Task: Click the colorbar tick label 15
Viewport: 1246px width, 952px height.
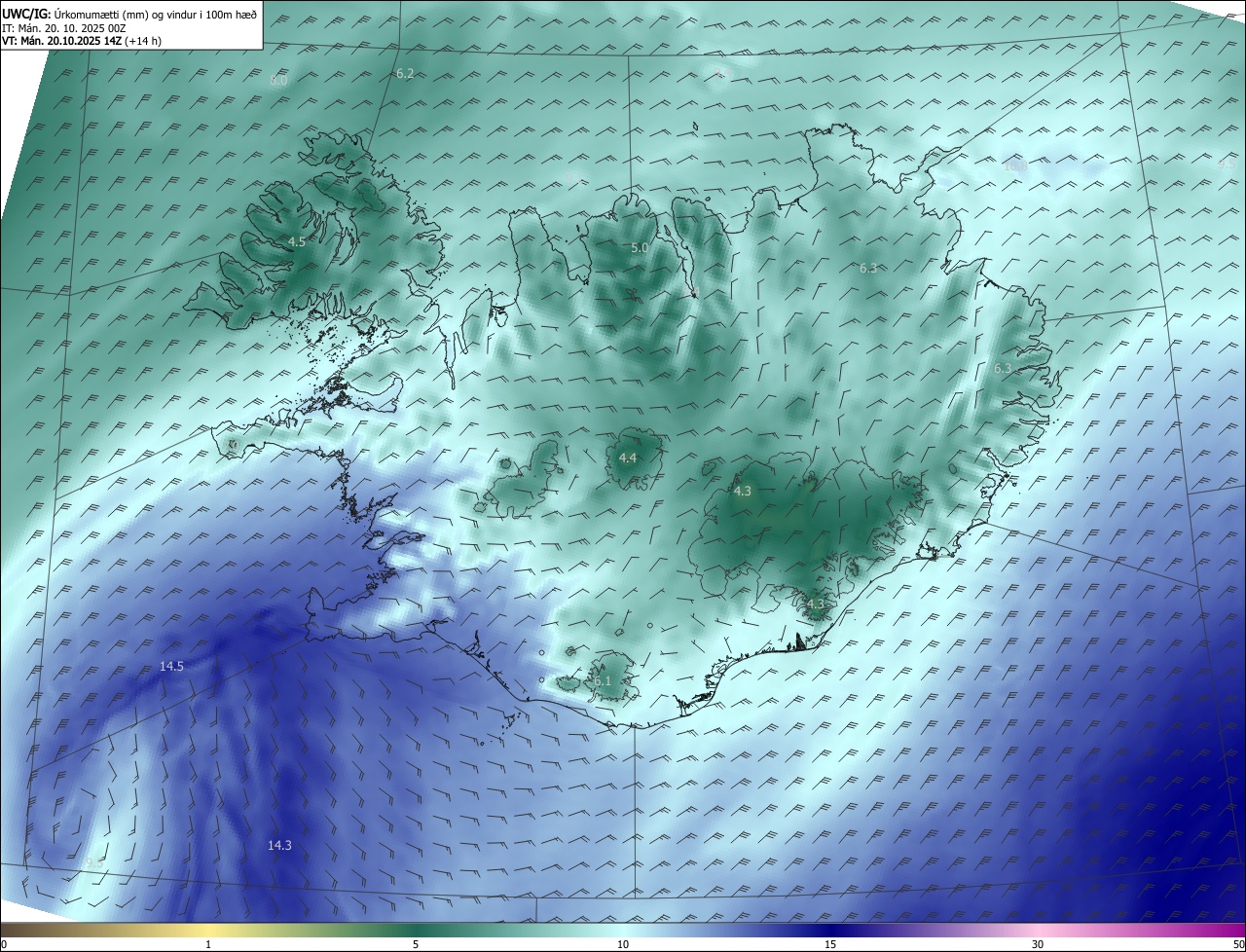Action: coord(830,944)
